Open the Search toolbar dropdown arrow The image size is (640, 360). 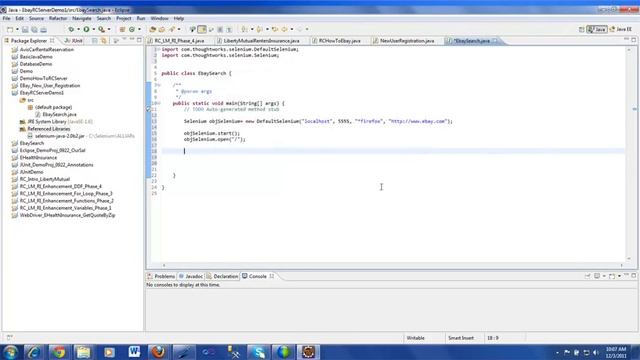click(x=179, y=29)
